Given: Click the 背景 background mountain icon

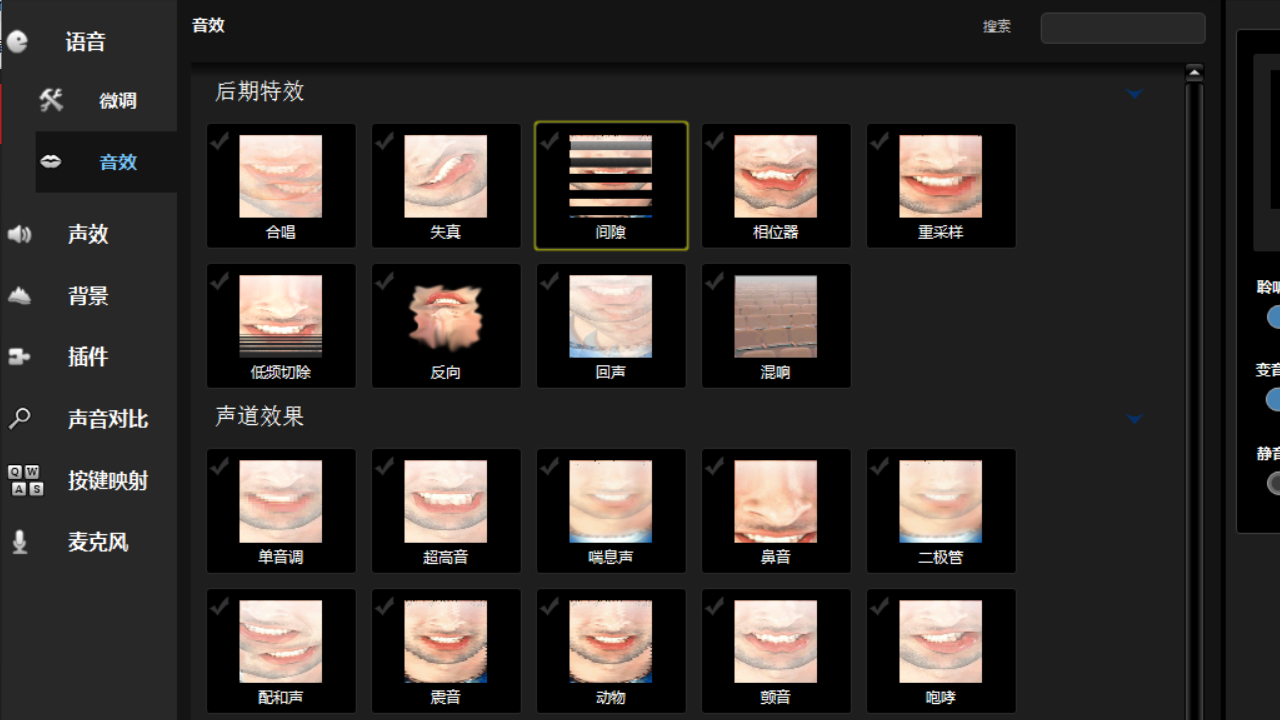Looking at the screenshot, I should pyautogui.click(x=20, y=295).
